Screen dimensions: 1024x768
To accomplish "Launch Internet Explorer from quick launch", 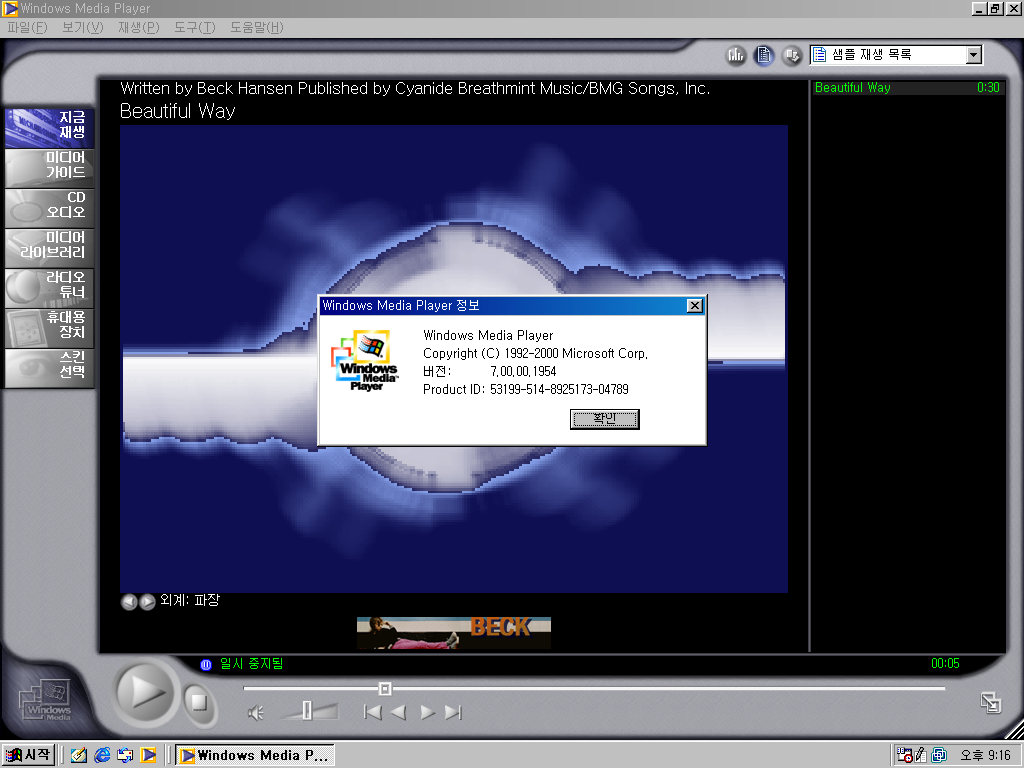I will click(x=102, y=755).
